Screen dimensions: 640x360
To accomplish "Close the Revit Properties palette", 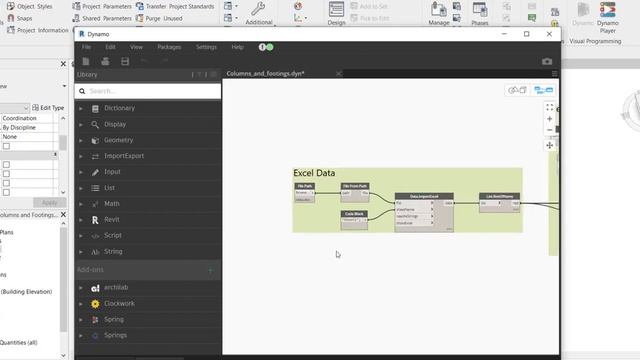I will tap(63, 64).
